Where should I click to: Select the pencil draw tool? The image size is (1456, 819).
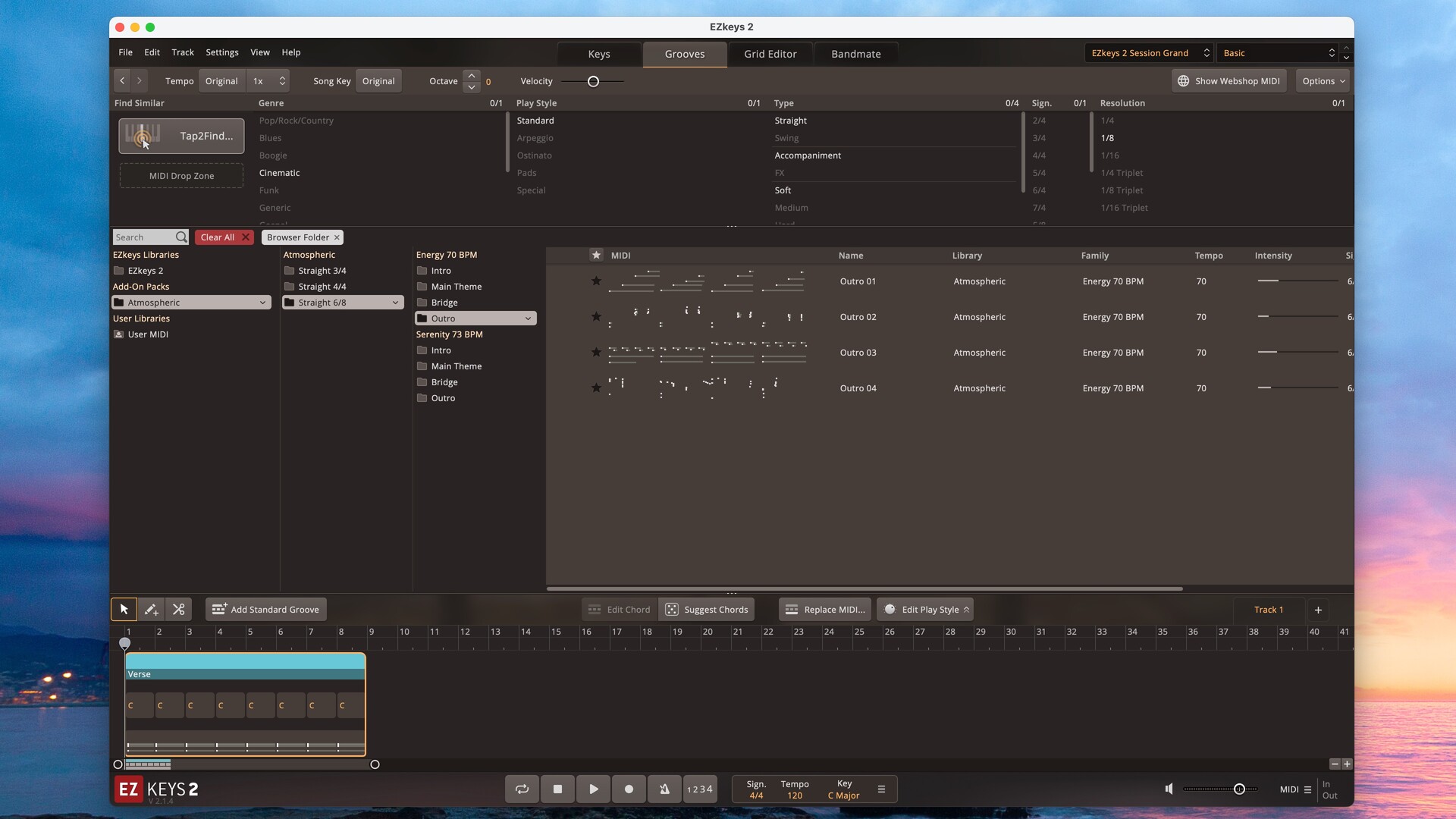[x=151, y=610]
